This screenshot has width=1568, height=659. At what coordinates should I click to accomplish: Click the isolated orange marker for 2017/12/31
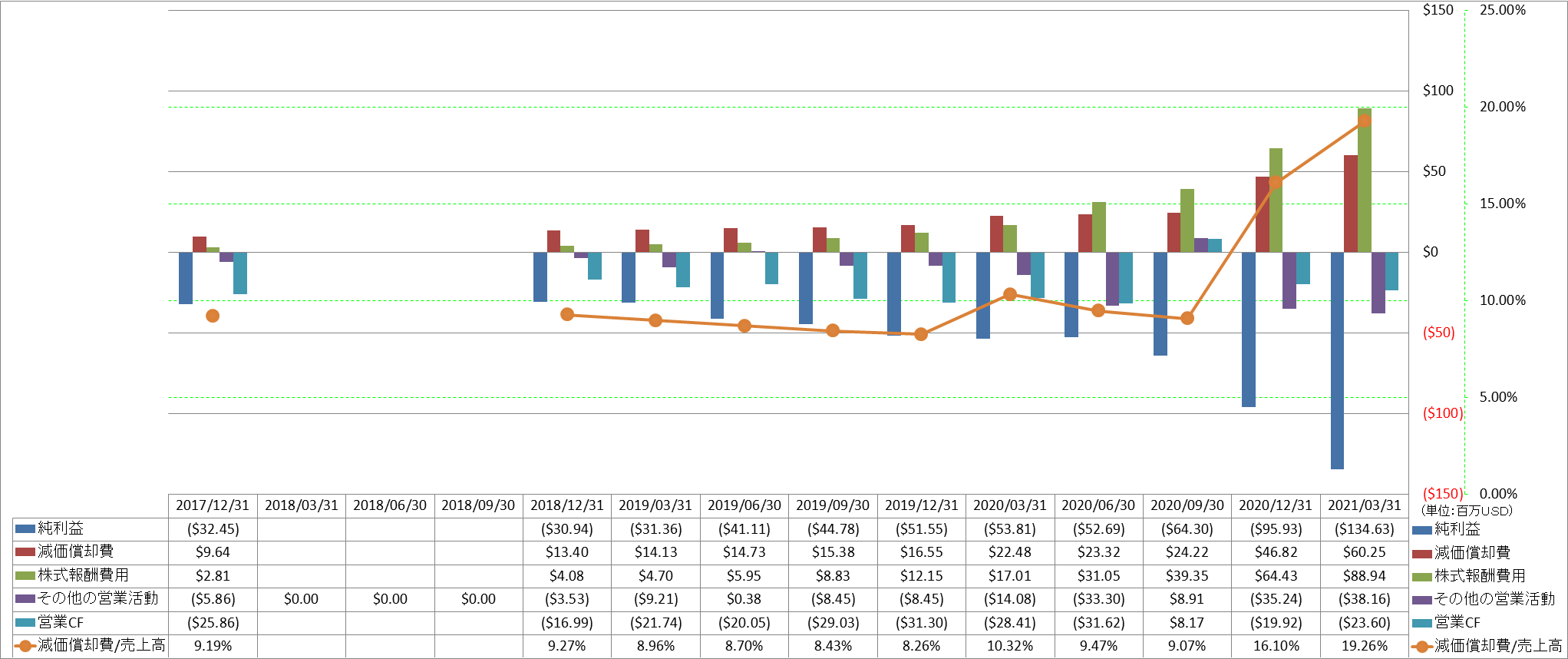[x=213, y=316]
